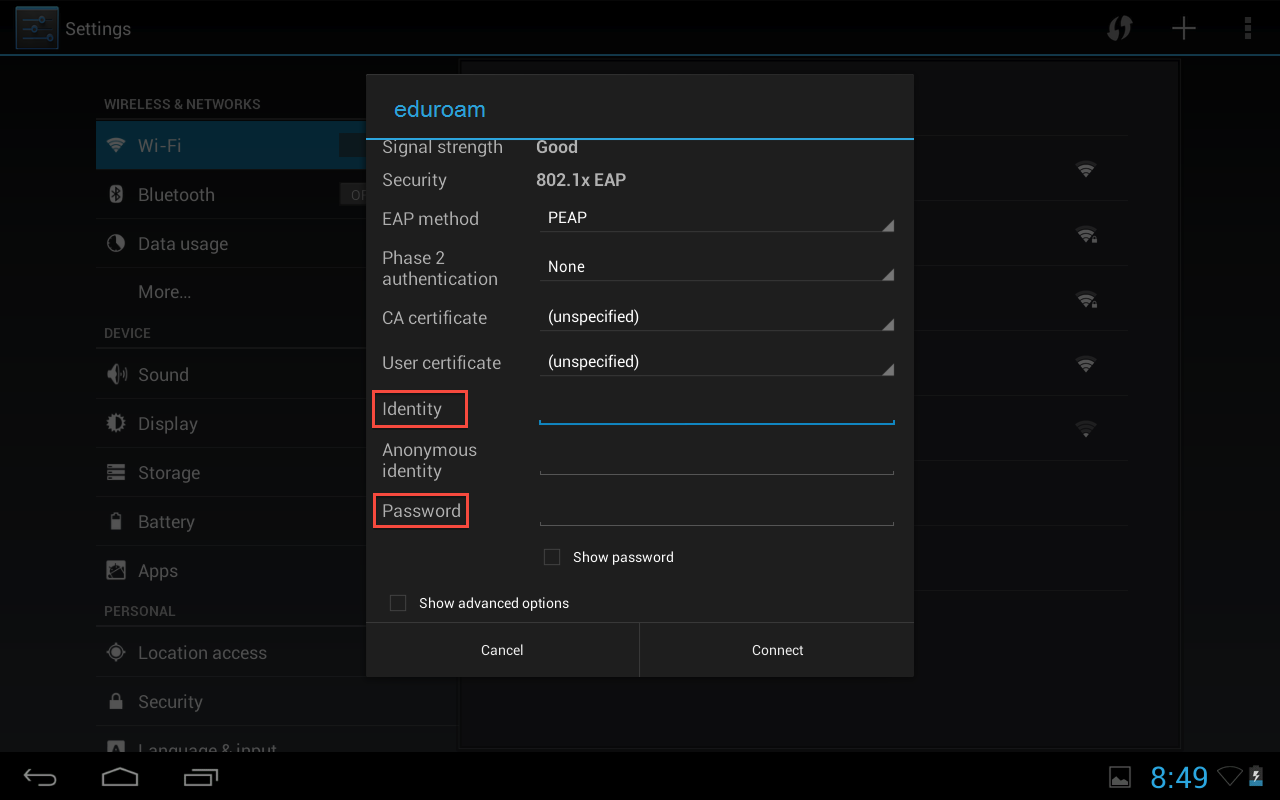This screenshot has height=800, width=1280.
Task: Tap the fifth network's dim Wi-Fi icon
Action: [x=1086, y=429]
